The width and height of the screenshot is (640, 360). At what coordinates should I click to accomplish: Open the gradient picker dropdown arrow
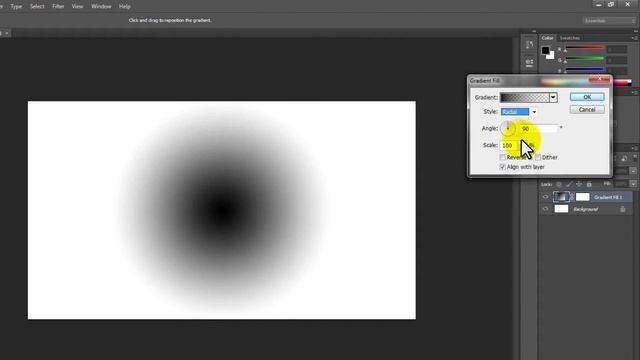pyautogui.click(x=553, y=97)
